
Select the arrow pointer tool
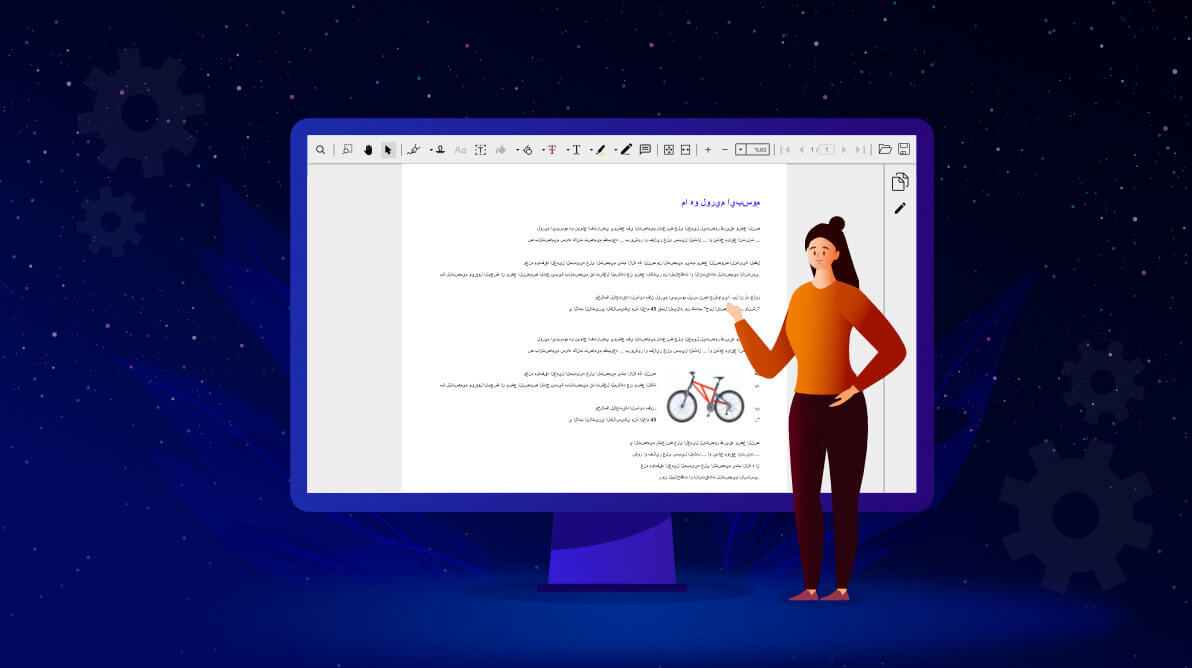pyautogui.click(x=388, y=150)
